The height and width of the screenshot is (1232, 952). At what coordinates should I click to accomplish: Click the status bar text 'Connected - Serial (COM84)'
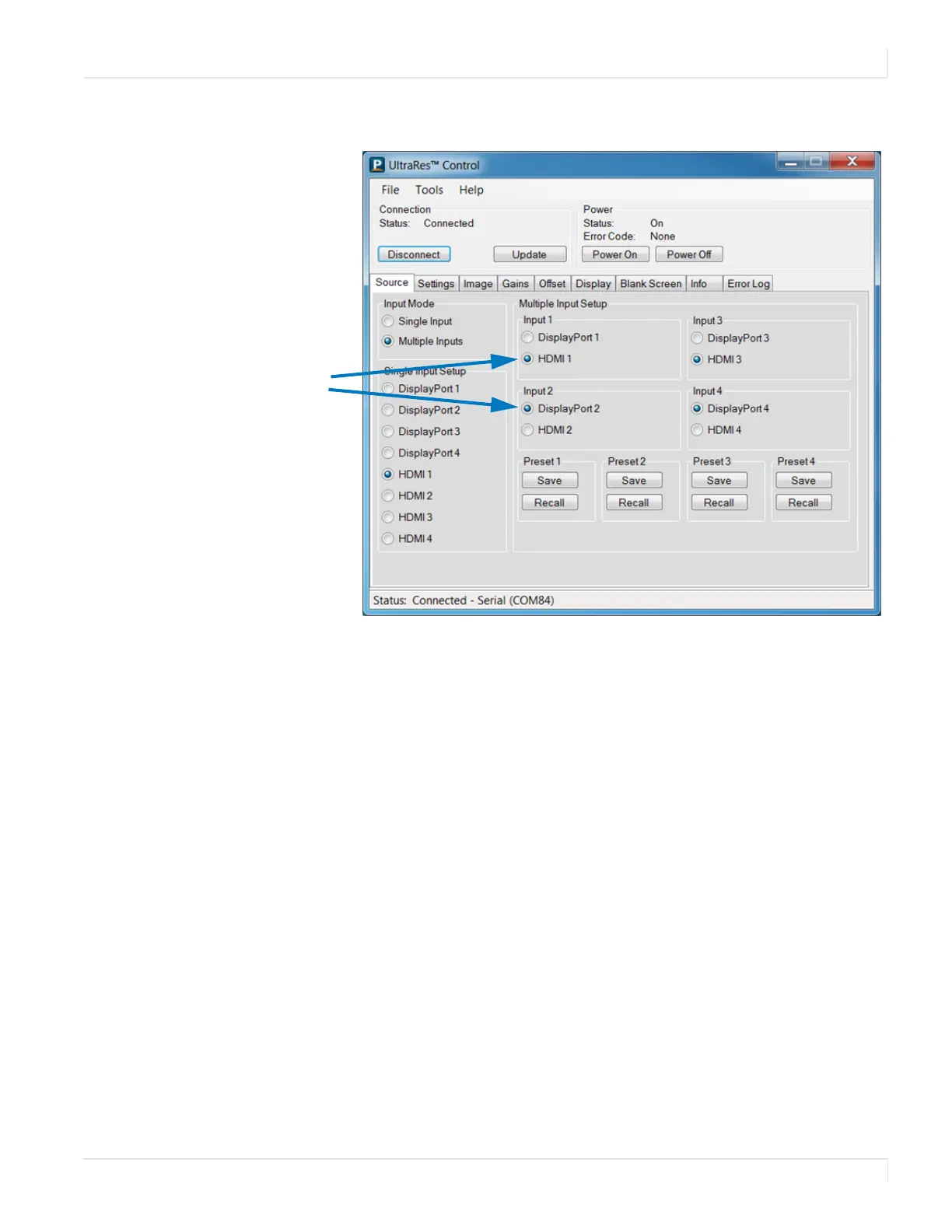coord(483,600)
